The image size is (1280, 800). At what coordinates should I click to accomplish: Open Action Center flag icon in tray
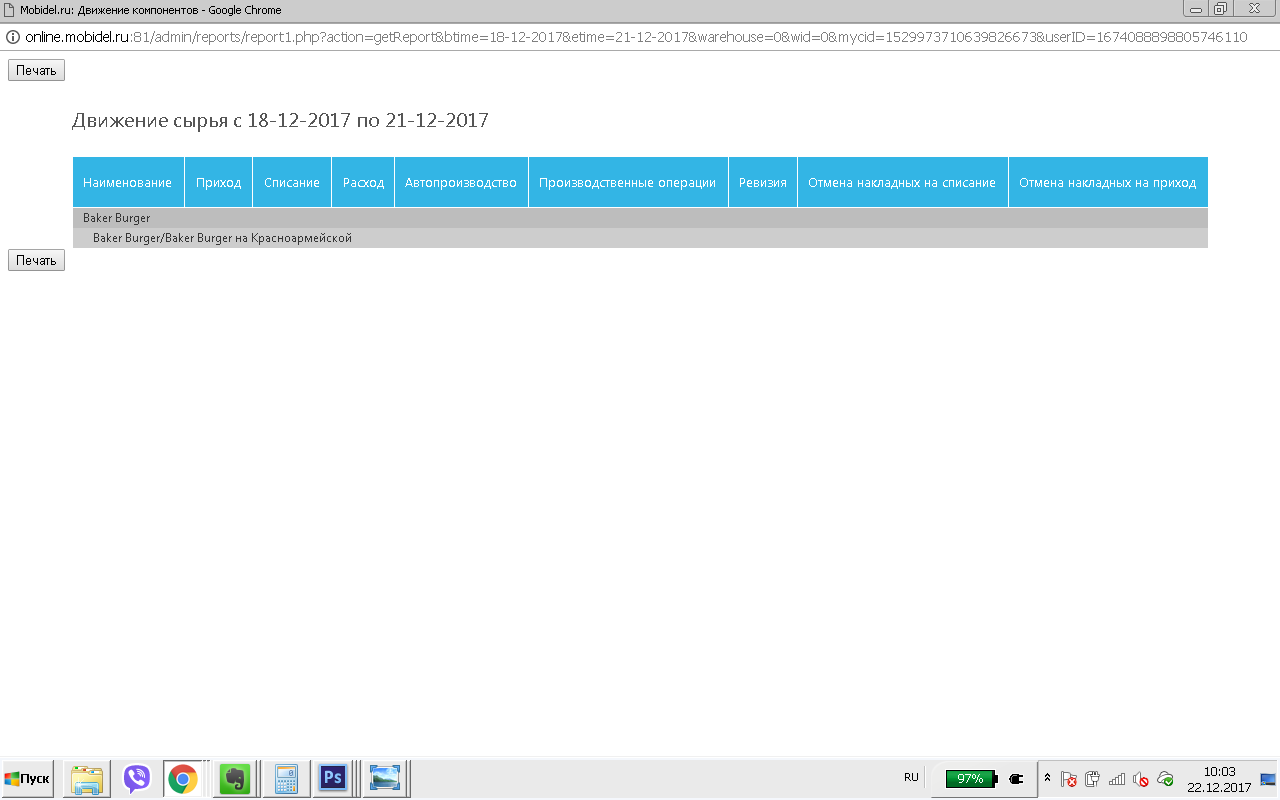(x=1068, y=779)
